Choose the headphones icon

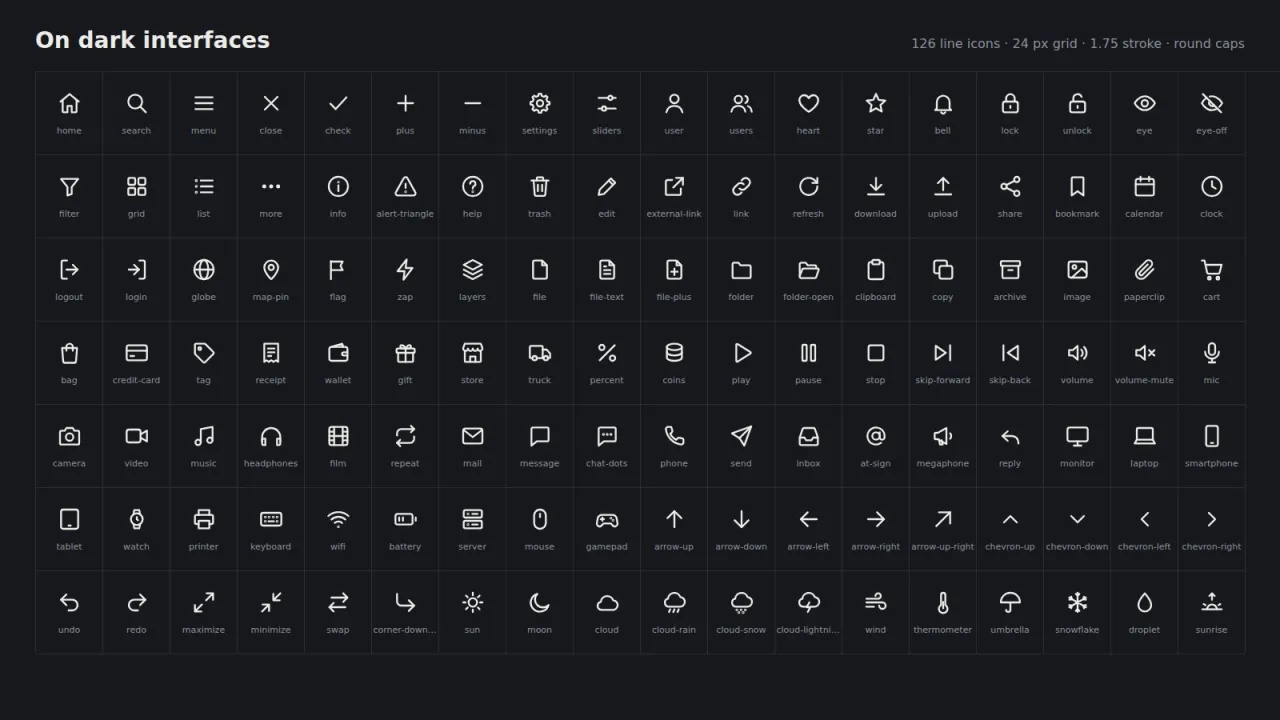click(271, 435)
